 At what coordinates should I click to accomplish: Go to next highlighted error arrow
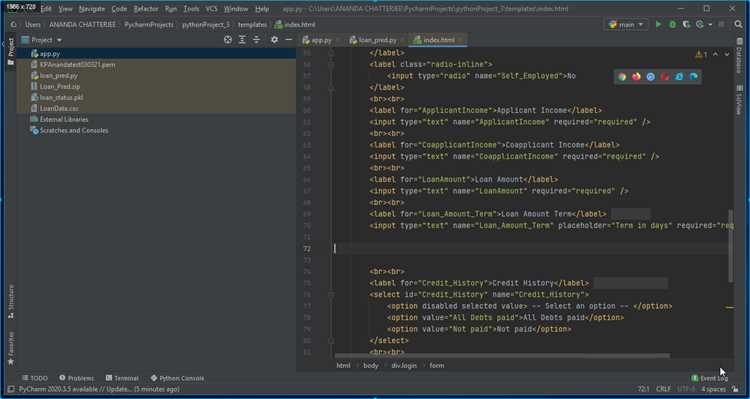[x=727, y=55]
